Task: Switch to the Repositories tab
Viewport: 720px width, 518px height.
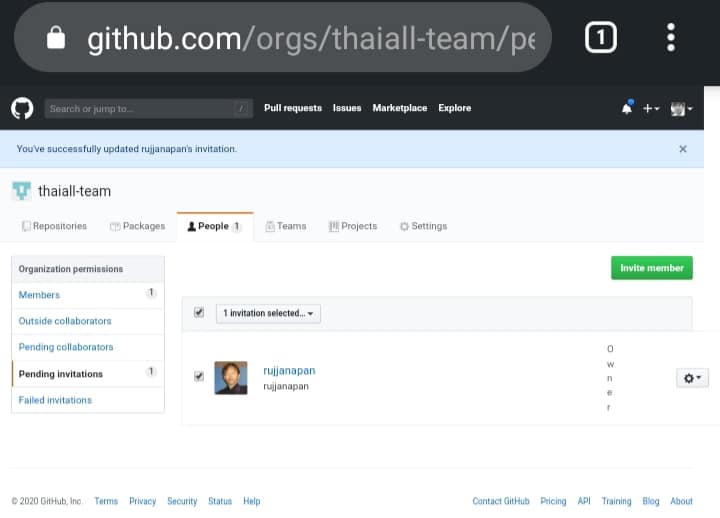Action: (54, 226)
